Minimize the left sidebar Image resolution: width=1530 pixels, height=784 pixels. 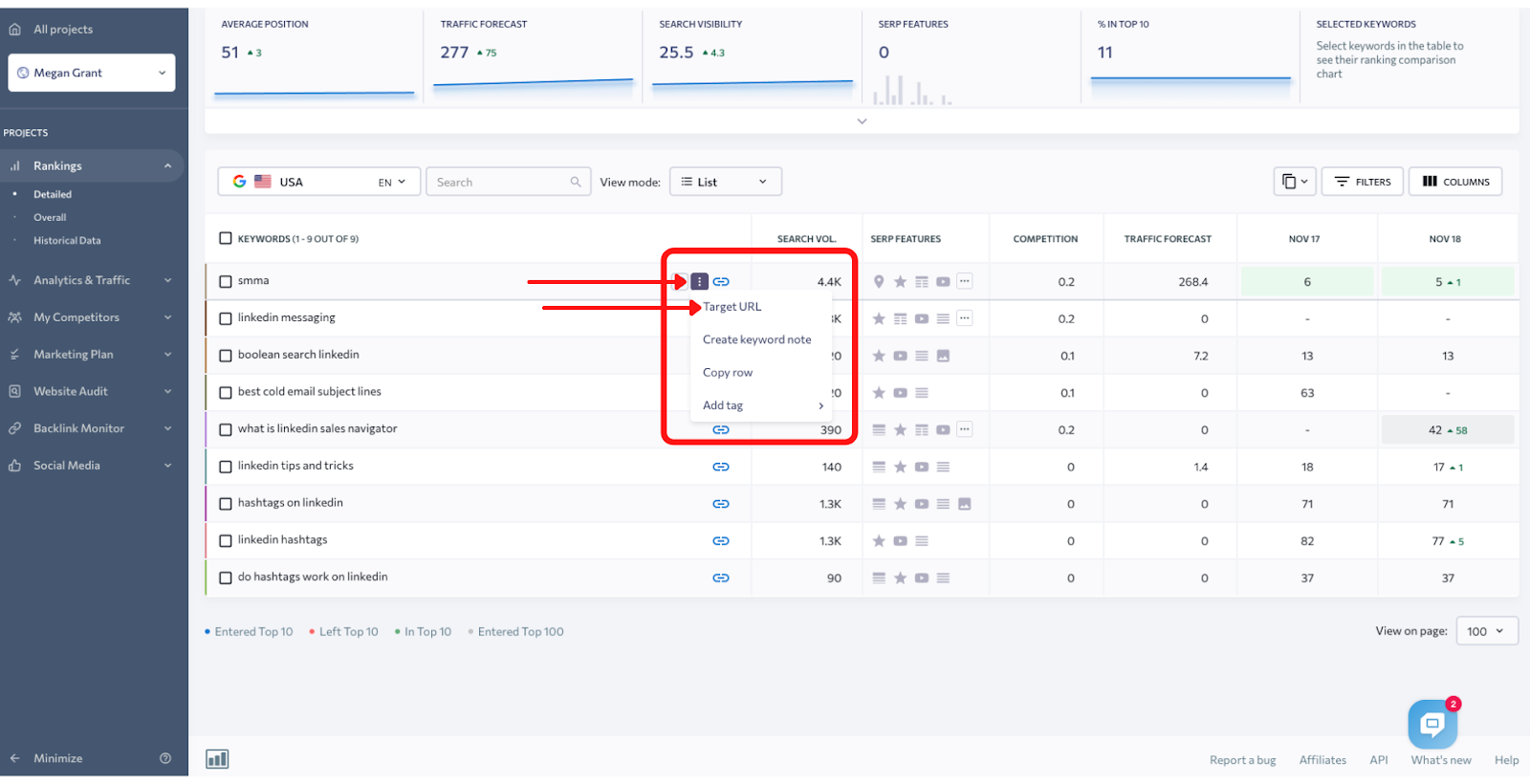48,758
